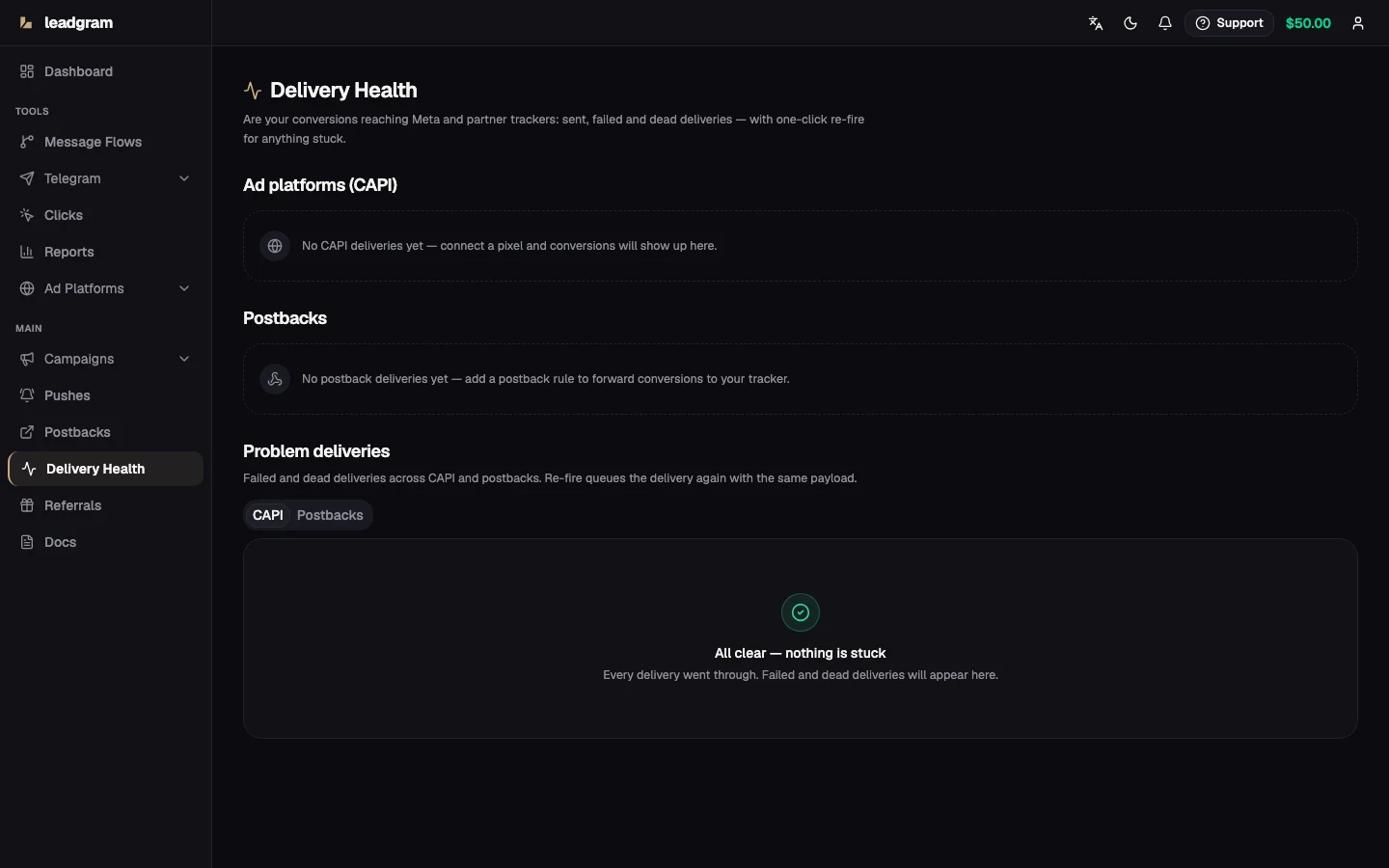The width and height of the screenshot is (1389, 868).
Task: Click the globe icon in CAPI empty card
Action: (275, 246)
